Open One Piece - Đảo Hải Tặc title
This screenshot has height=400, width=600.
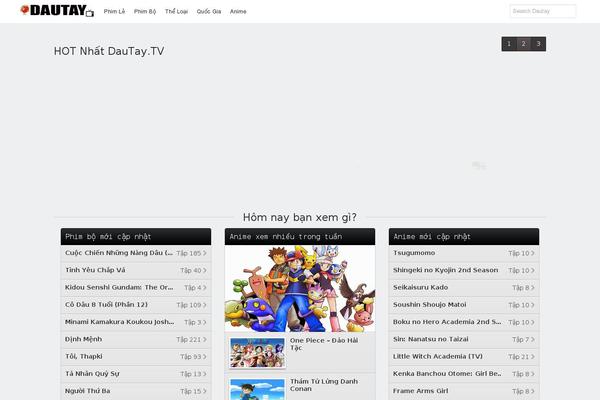point(324,344)
